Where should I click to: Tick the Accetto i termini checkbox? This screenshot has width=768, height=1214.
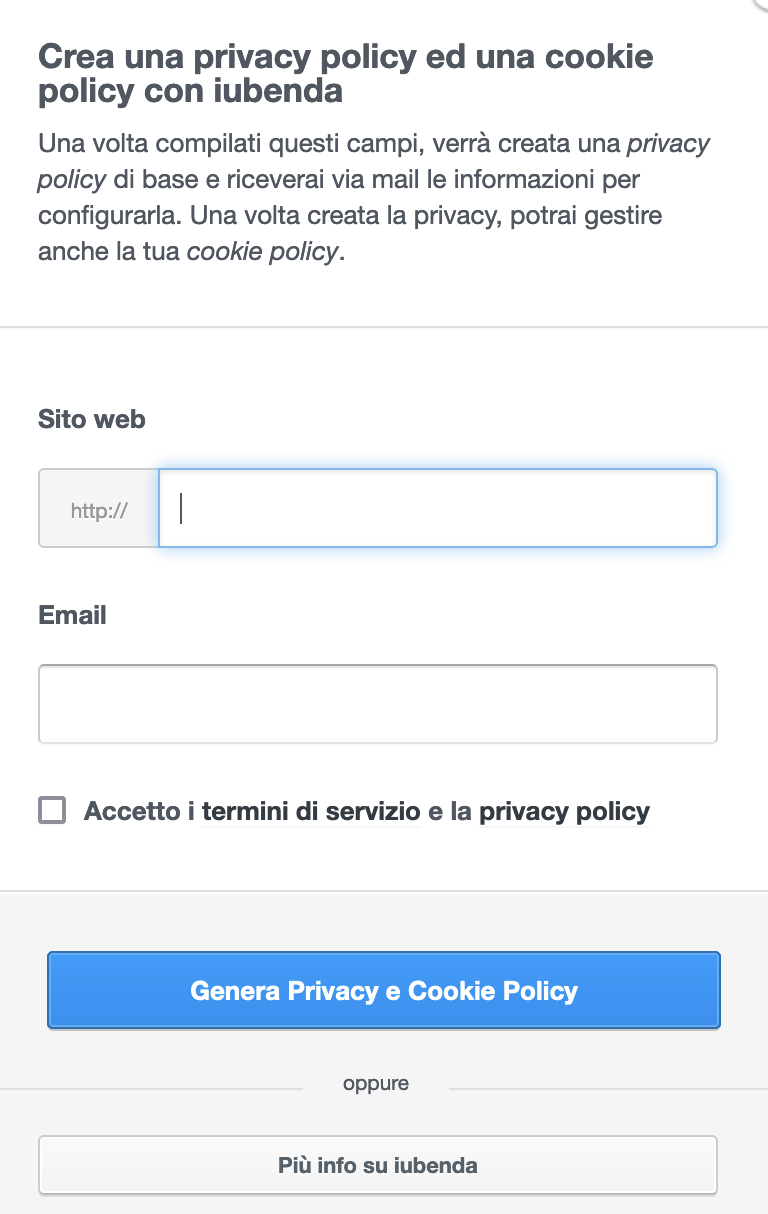coord(52,810)
